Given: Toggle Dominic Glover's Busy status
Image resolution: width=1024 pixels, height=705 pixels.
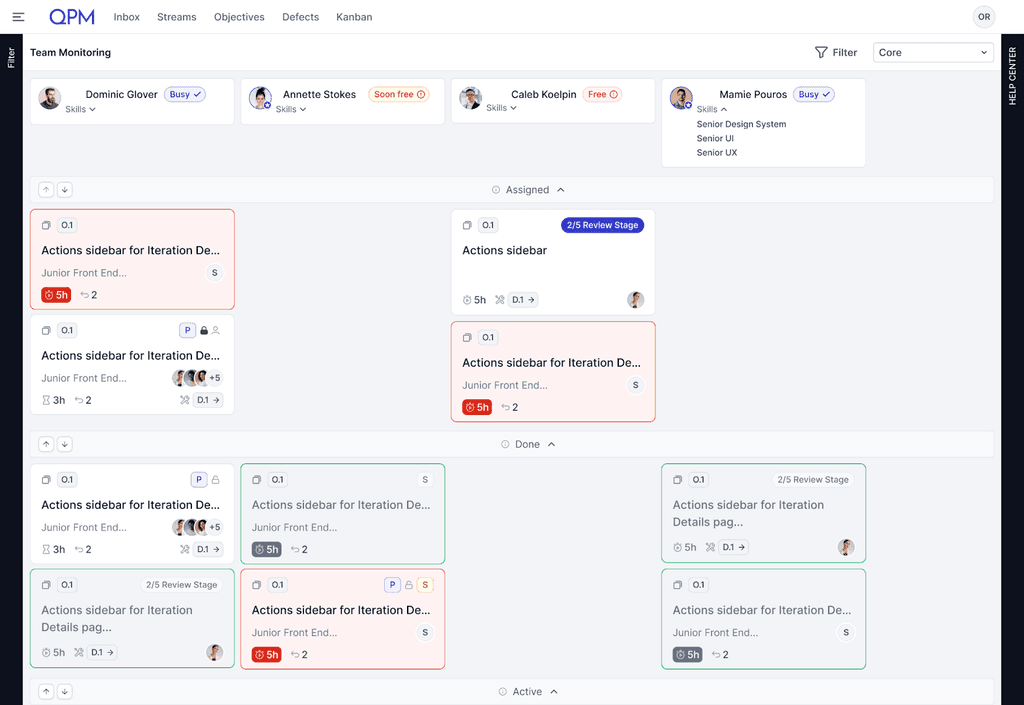Looking at the screenshot, I should pyautogui.click(x=186, y=94).
